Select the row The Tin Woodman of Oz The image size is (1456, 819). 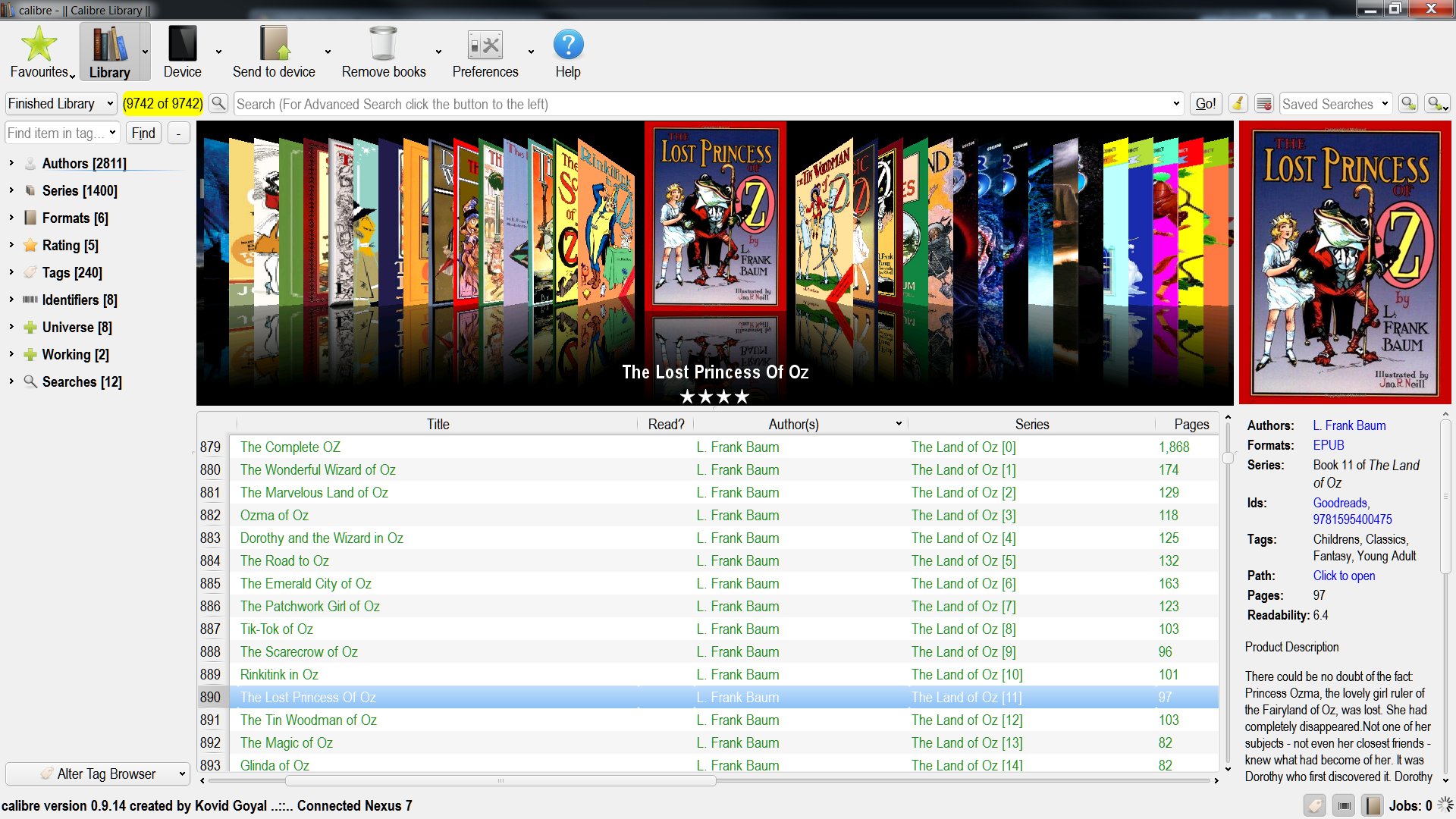(309, 720)
